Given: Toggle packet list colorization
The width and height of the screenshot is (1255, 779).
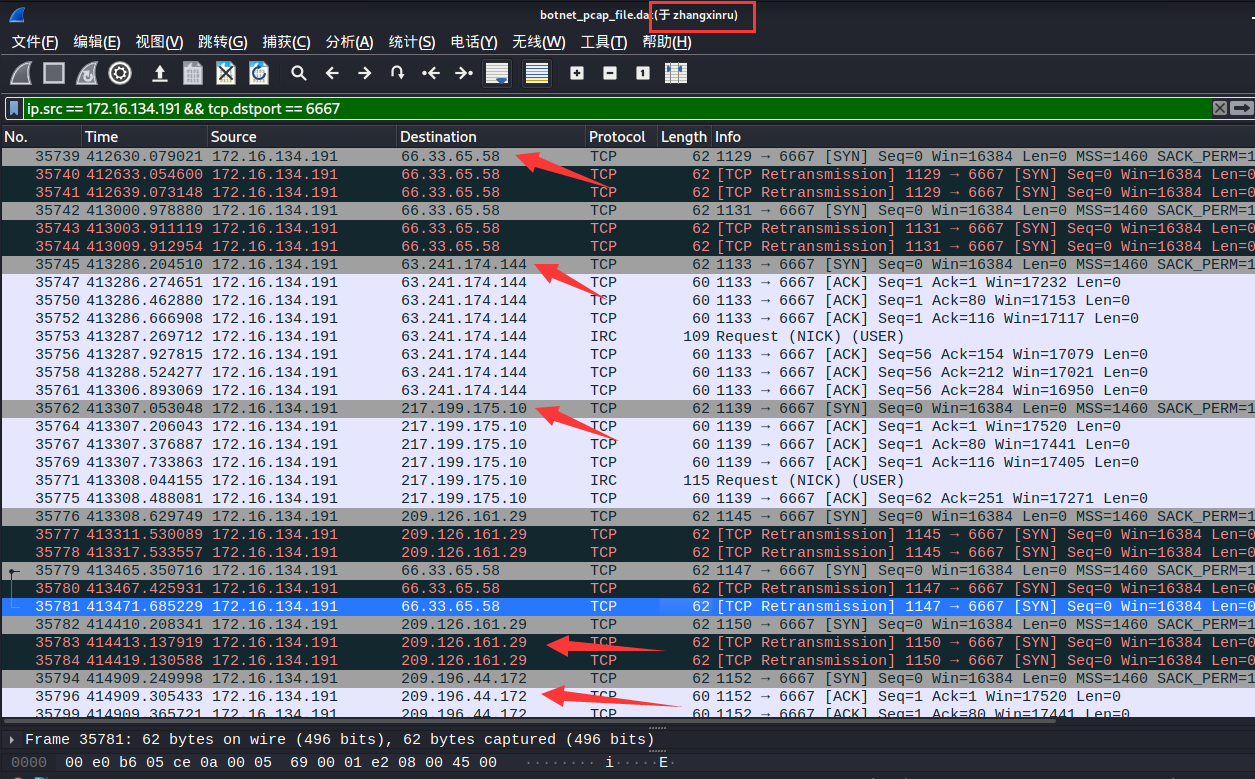Looking at the screenshot, I should click(537, 73).
